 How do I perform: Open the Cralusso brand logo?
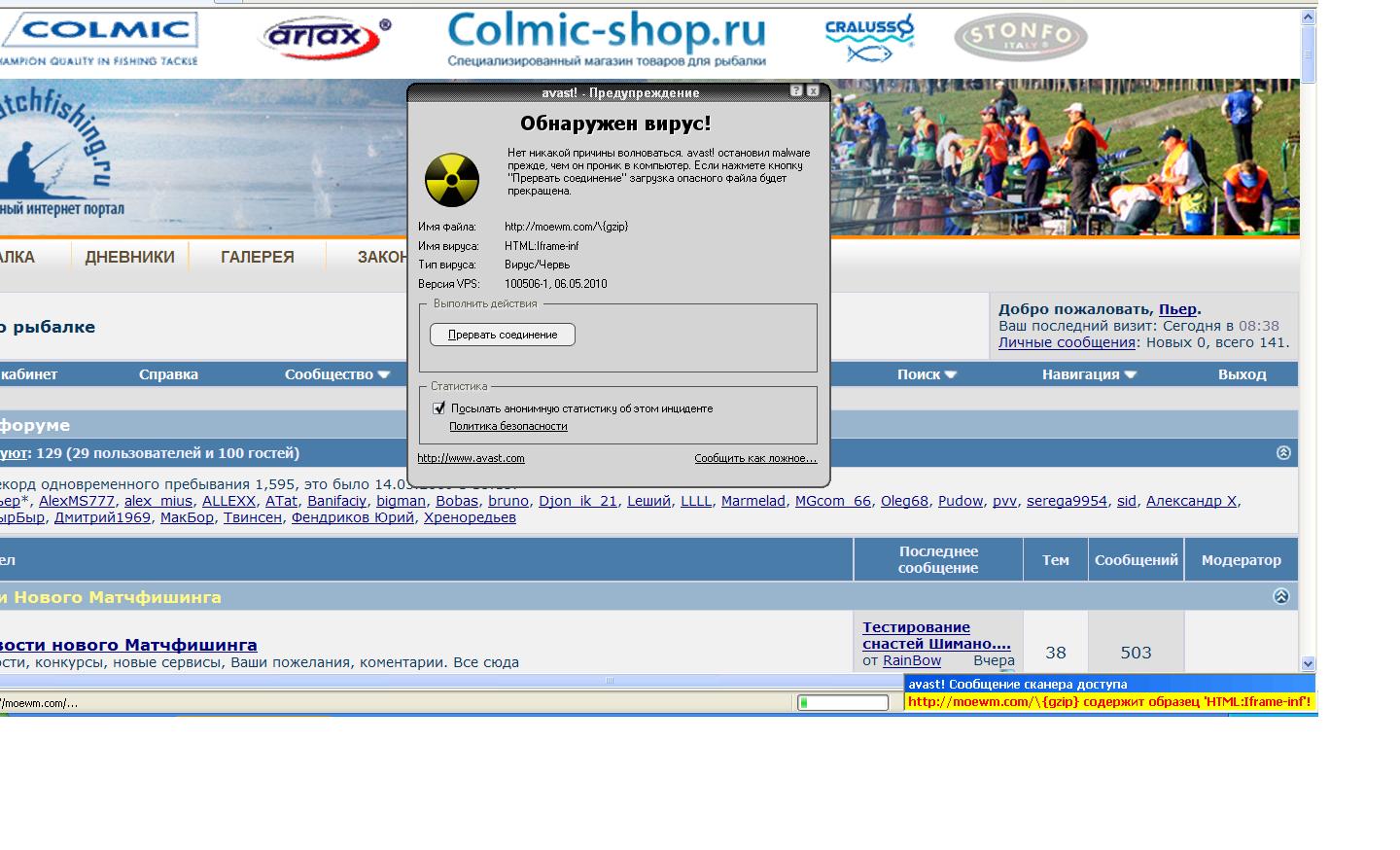pyautogui.click(x=869, y=39)
